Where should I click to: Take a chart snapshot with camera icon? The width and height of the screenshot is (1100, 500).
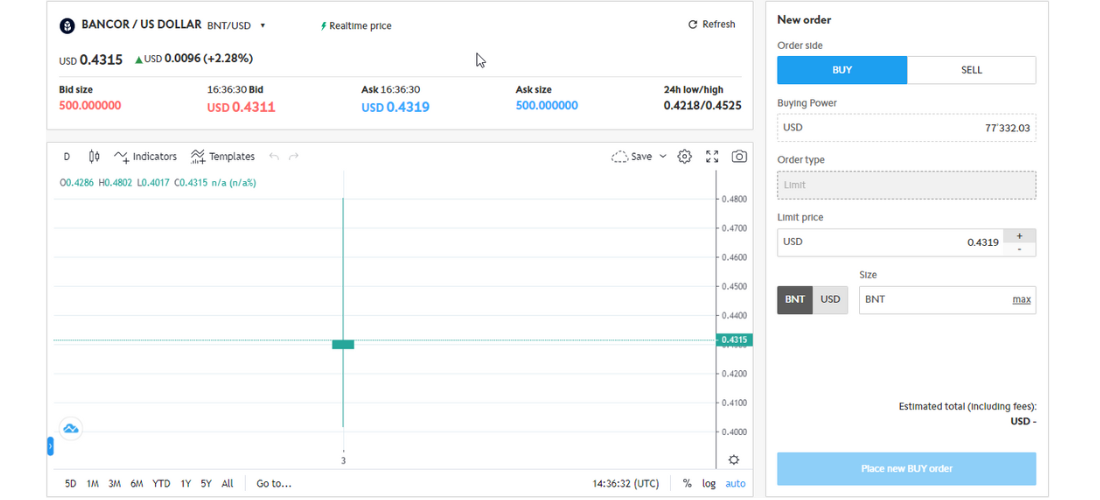[739, 156]
